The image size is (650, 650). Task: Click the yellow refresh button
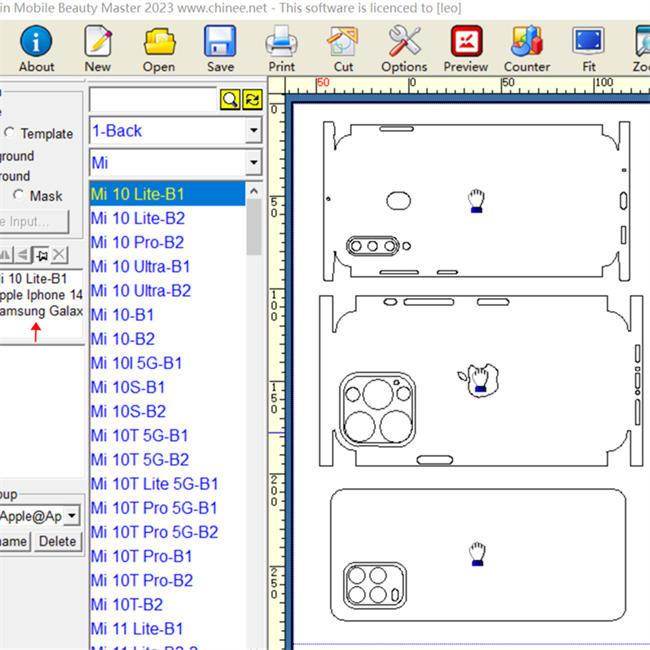pos(252,99)
